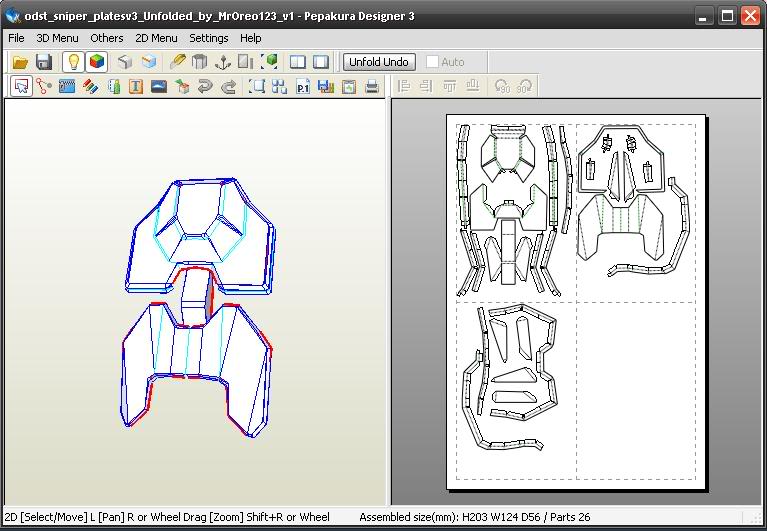
Task: Click the align top icon
Action: [450, 87]
